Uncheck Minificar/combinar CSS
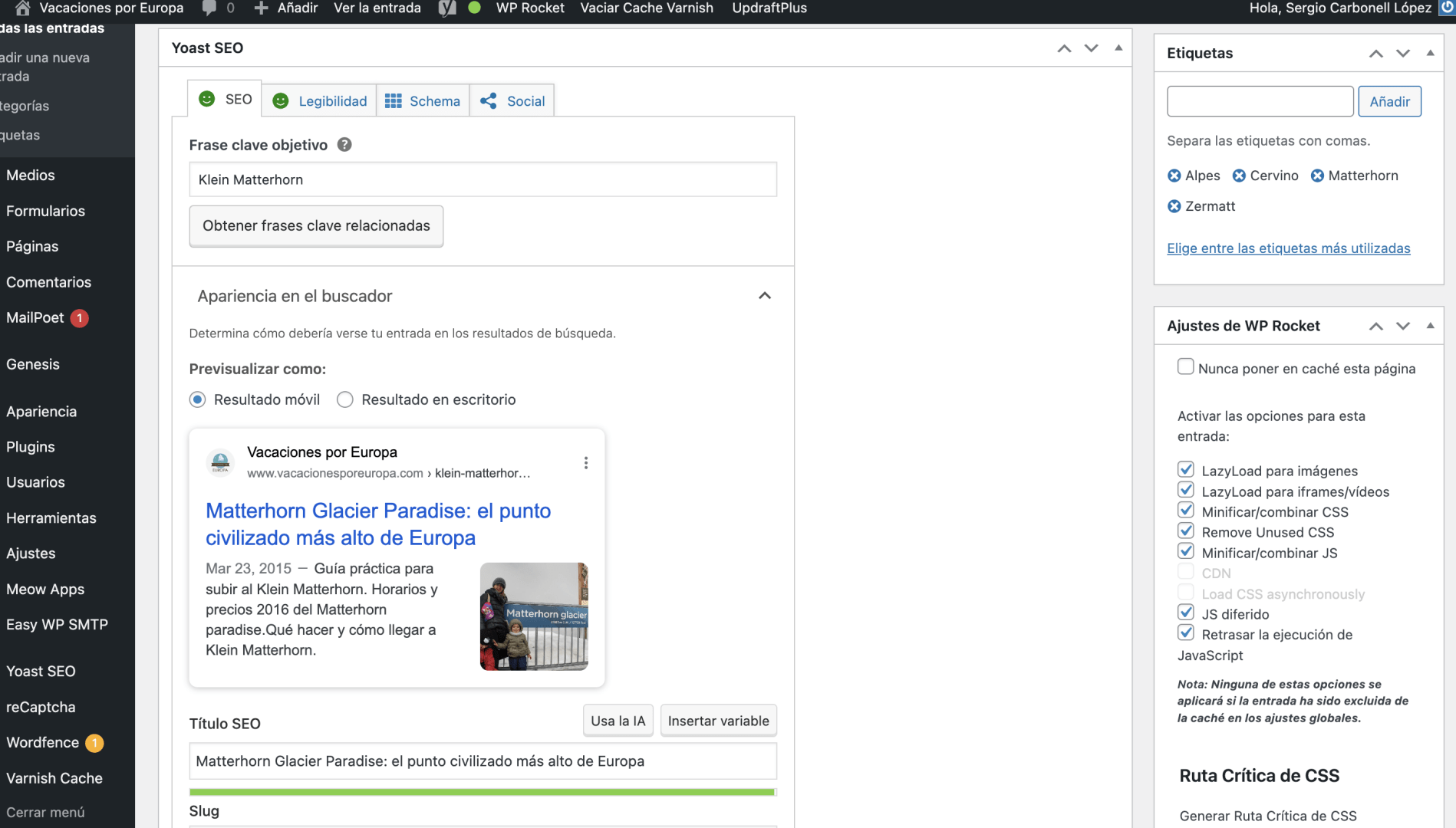 (1186, 510)
